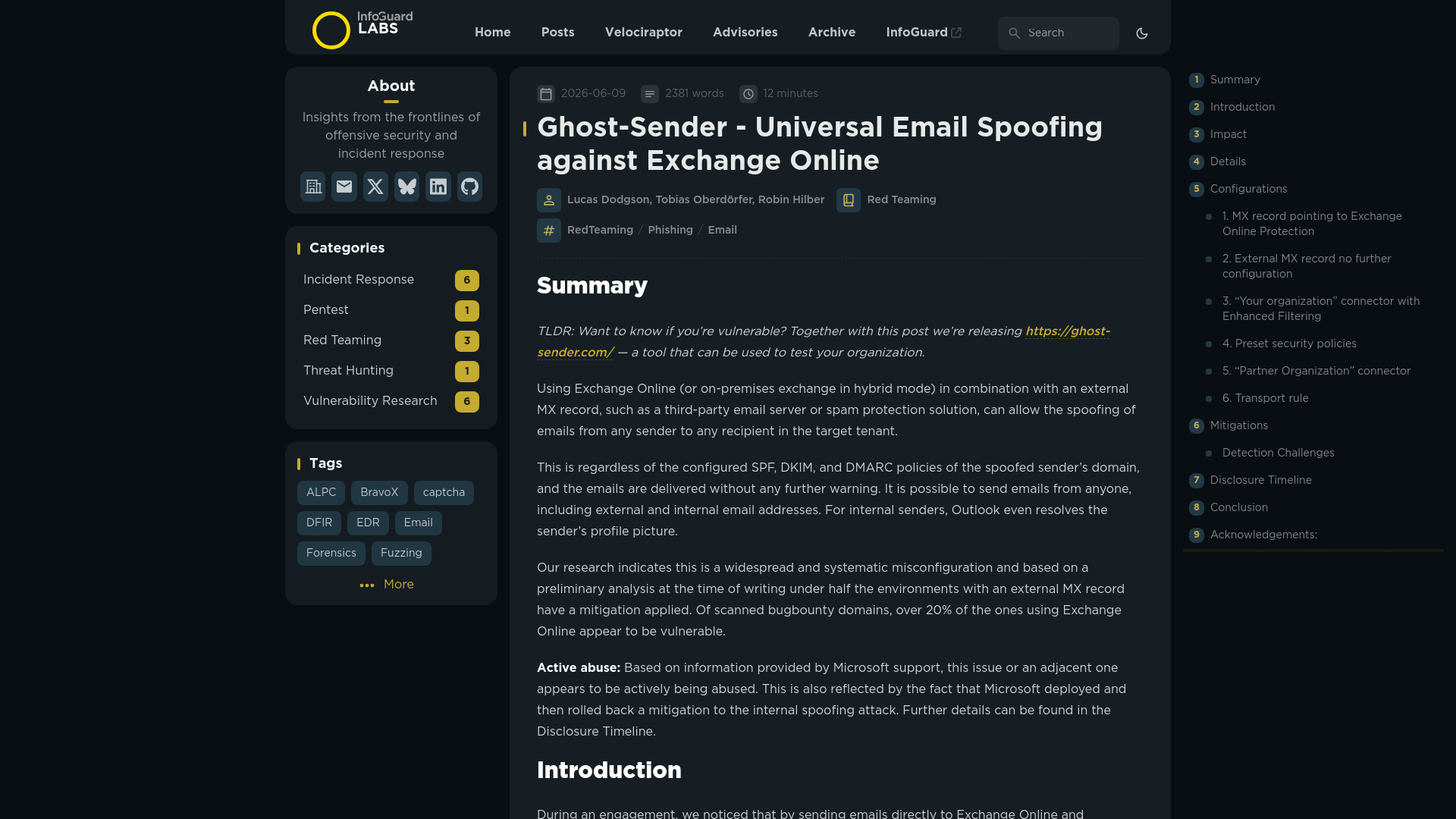1456x819 pixels.
Task: Click the Email hashtag under post title
Action: [x=722, y=231]
